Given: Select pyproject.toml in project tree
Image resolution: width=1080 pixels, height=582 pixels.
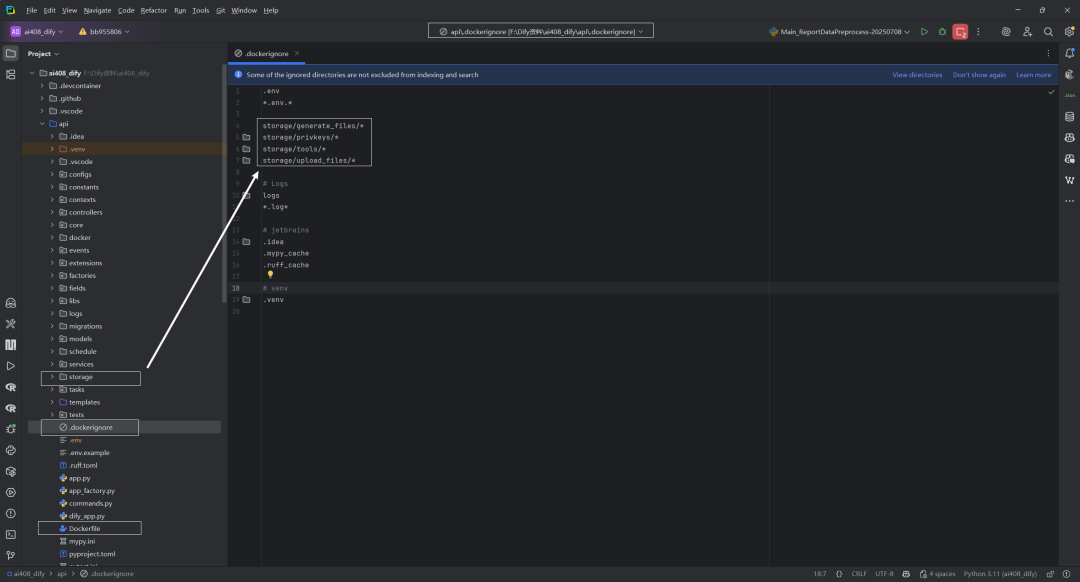Looking at the screenshot, I should pos(92,554).
